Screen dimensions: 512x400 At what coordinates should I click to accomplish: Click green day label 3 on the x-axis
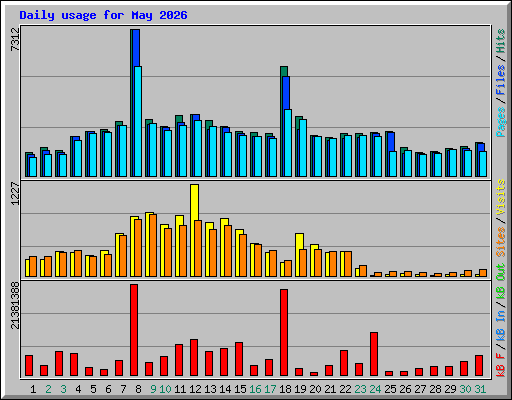pos(63,389)
